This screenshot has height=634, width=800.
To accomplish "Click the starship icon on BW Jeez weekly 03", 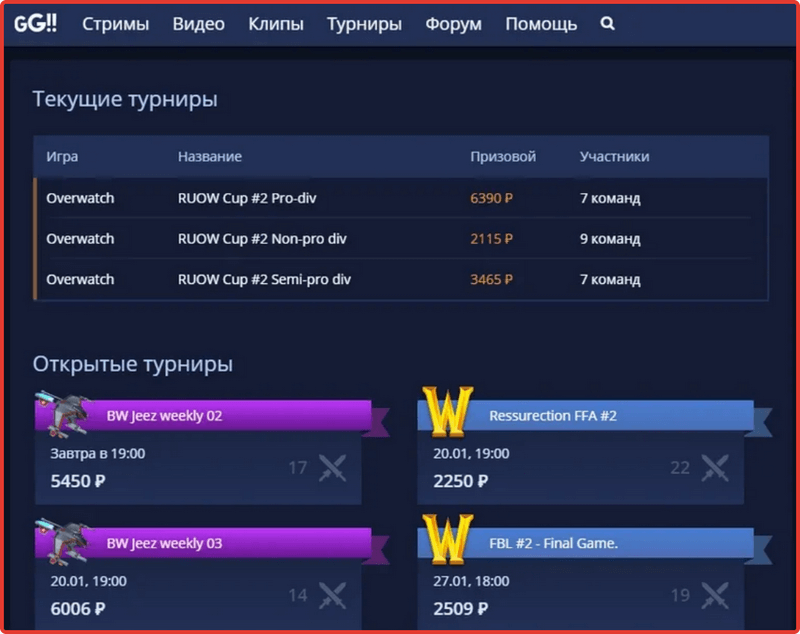I will tap(64, 542).
